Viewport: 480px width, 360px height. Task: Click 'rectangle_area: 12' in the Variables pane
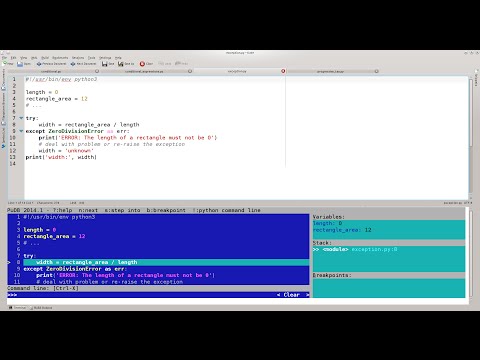click(x=342, y=230)
